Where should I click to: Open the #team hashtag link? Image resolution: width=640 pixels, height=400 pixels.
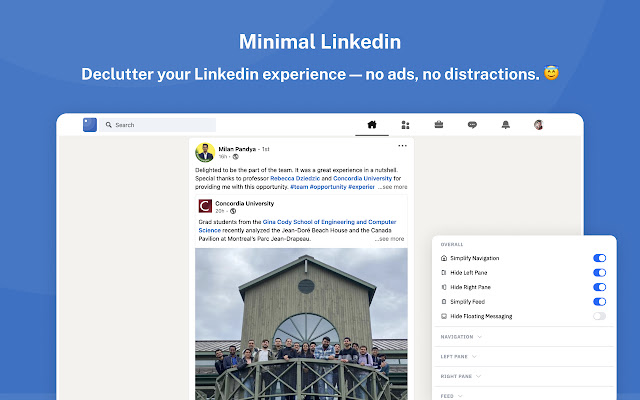click(299, 187)
